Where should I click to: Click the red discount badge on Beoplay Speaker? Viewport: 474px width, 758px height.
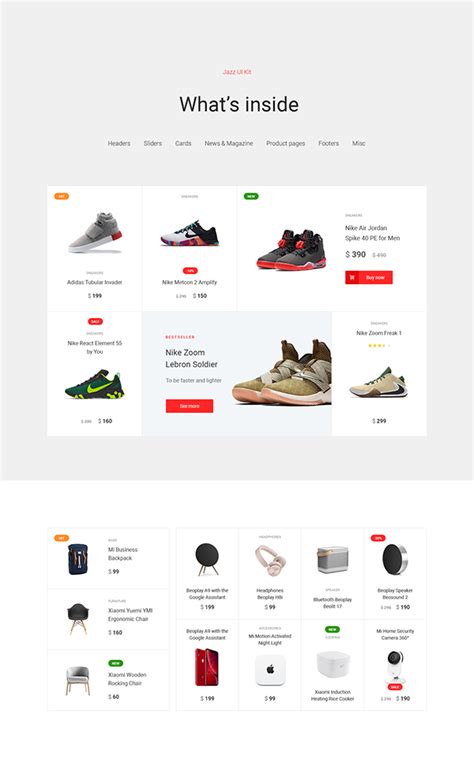378,538
